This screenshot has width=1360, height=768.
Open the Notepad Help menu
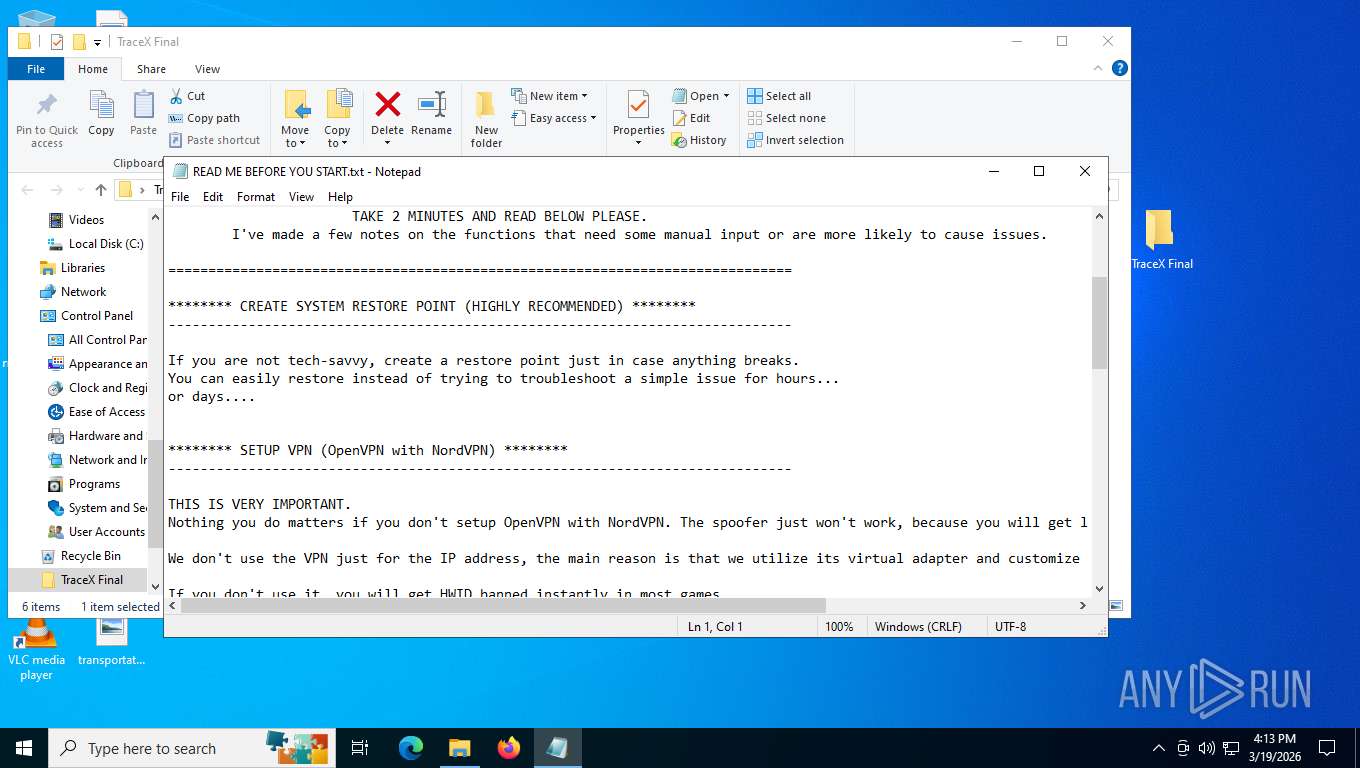coord(341,197)
